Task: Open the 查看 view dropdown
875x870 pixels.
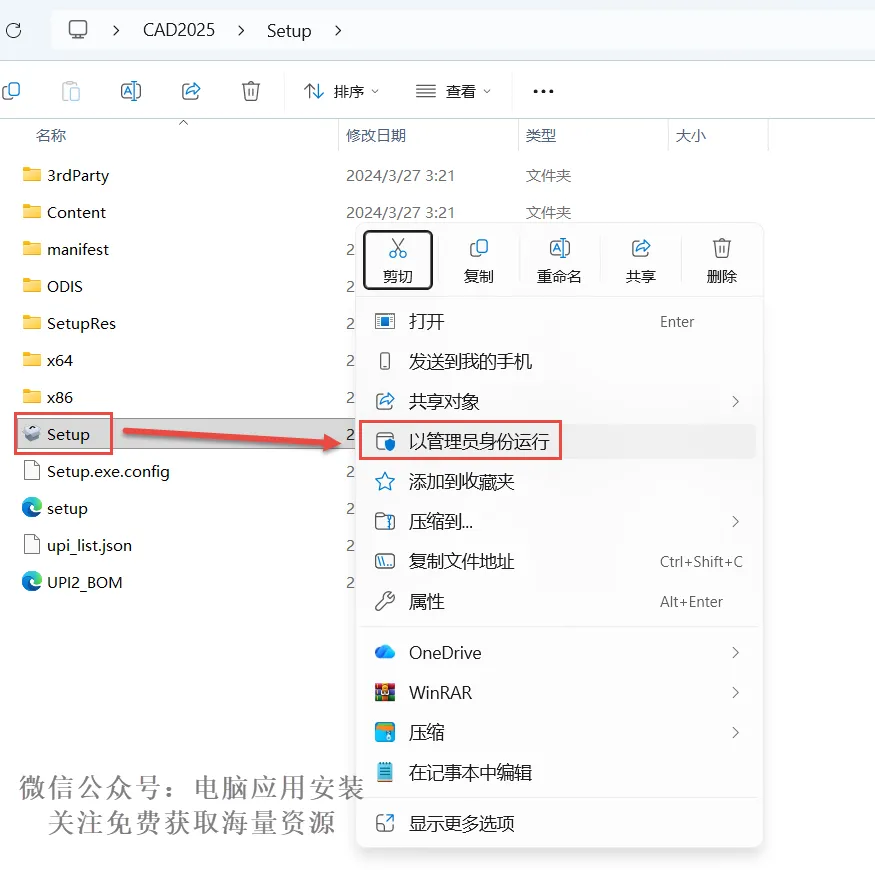Action: pos(453,91)
